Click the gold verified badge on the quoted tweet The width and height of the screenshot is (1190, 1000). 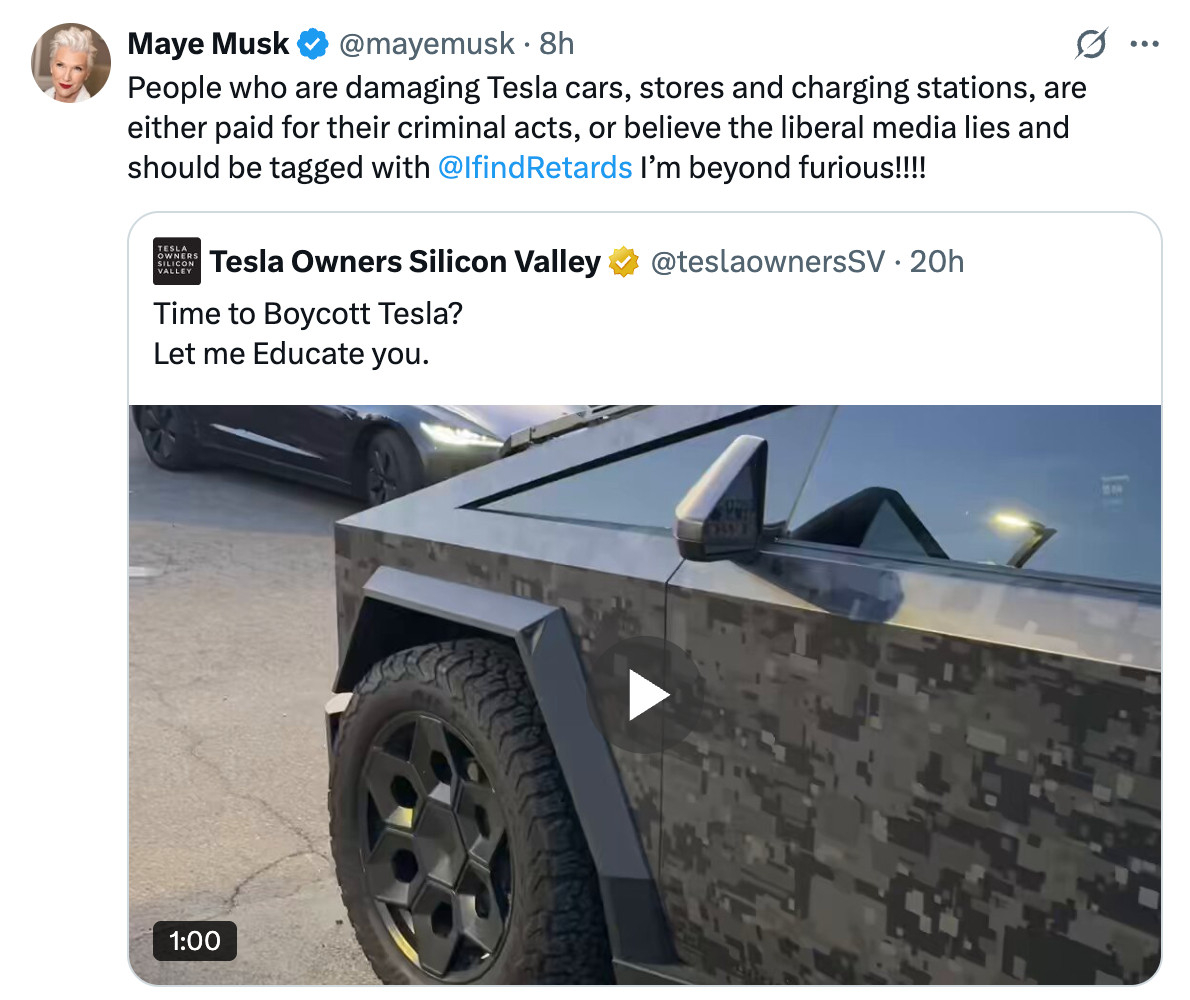click(x=623, y=262)
